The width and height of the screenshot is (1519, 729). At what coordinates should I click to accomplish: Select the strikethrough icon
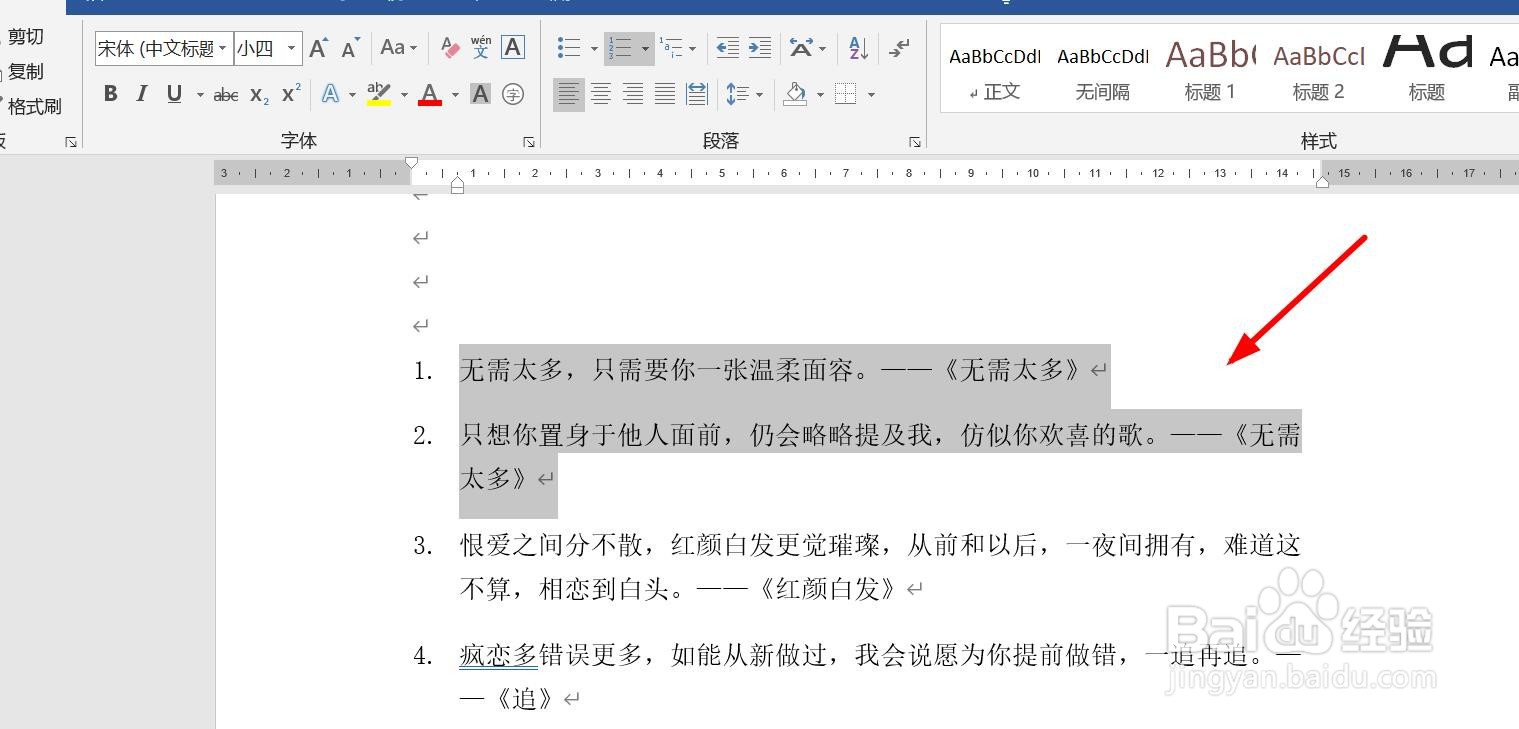[226, 94]
